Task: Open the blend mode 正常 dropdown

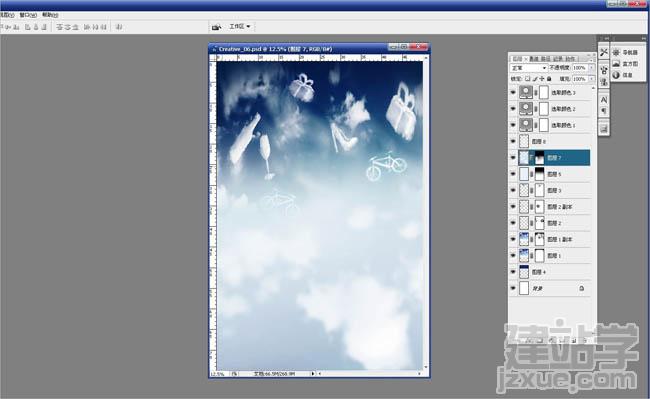Action: click(x=529, y=68)
